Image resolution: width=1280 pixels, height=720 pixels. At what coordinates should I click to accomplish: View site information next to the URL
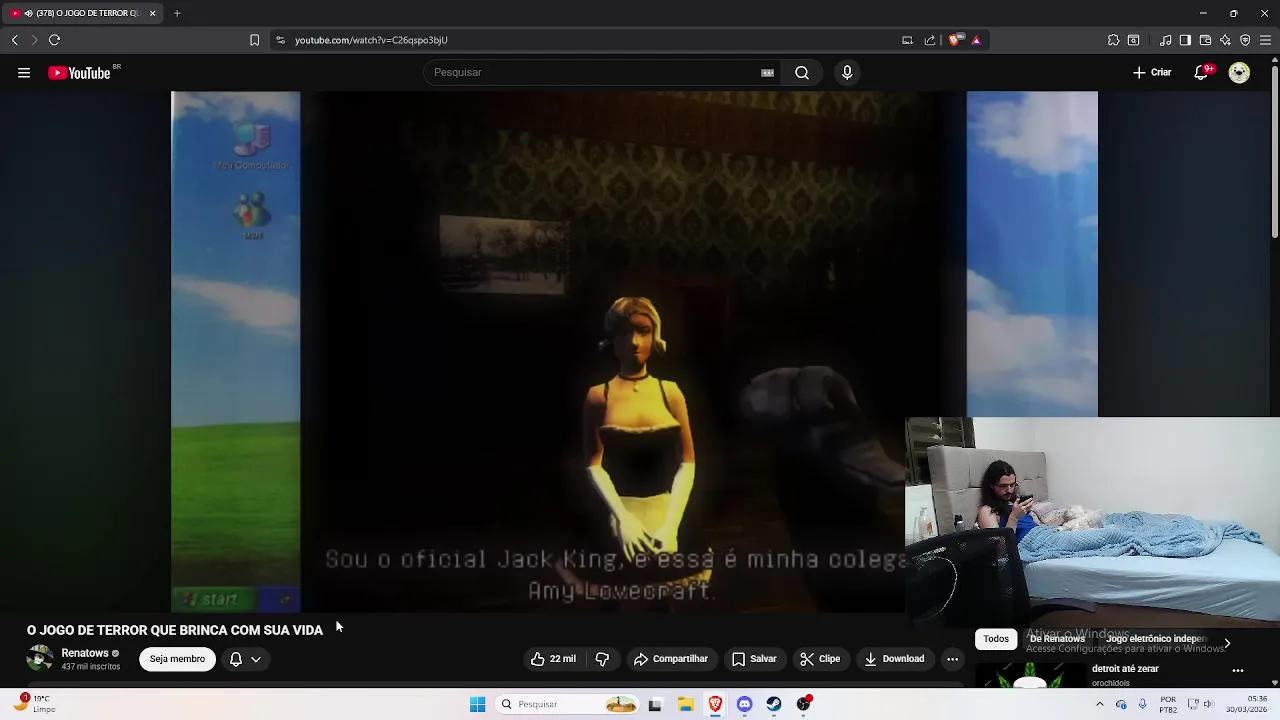coord(280,40)
